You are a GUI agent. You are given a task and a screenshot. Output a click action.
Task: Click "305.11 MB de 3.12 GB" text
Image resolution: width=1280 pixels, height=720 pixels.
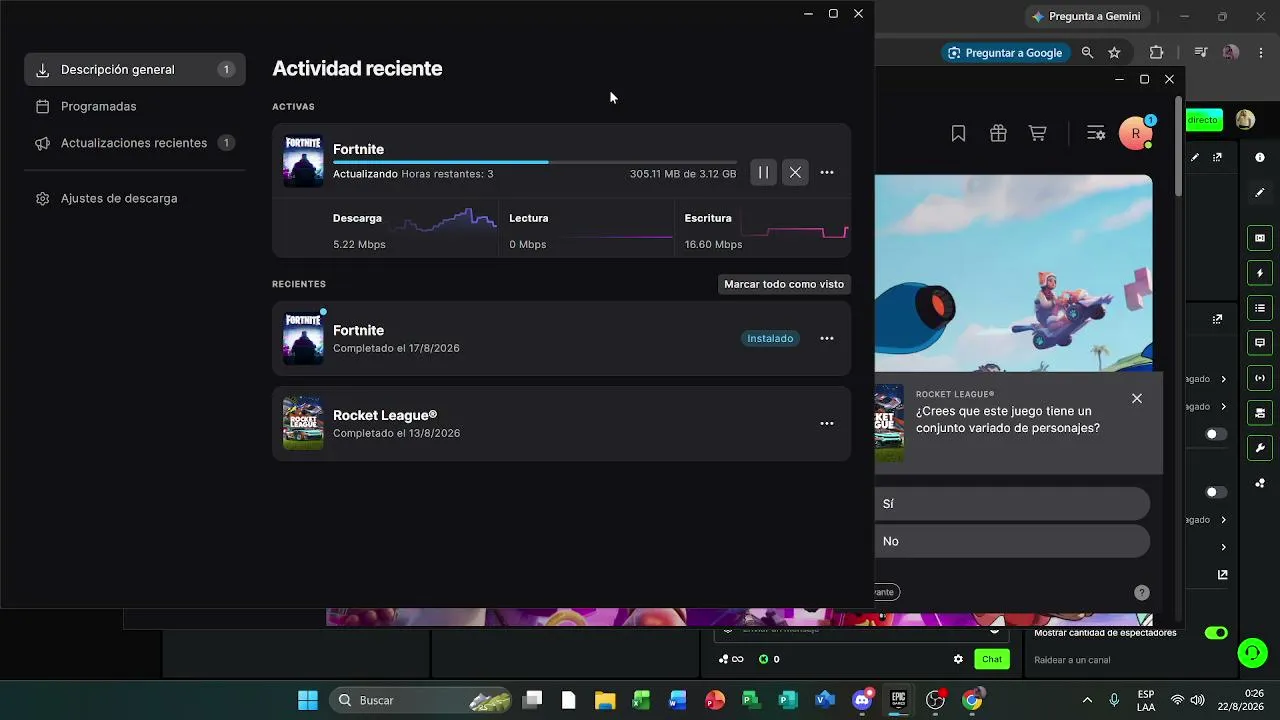pyautogui.click(x=683, y=174)
